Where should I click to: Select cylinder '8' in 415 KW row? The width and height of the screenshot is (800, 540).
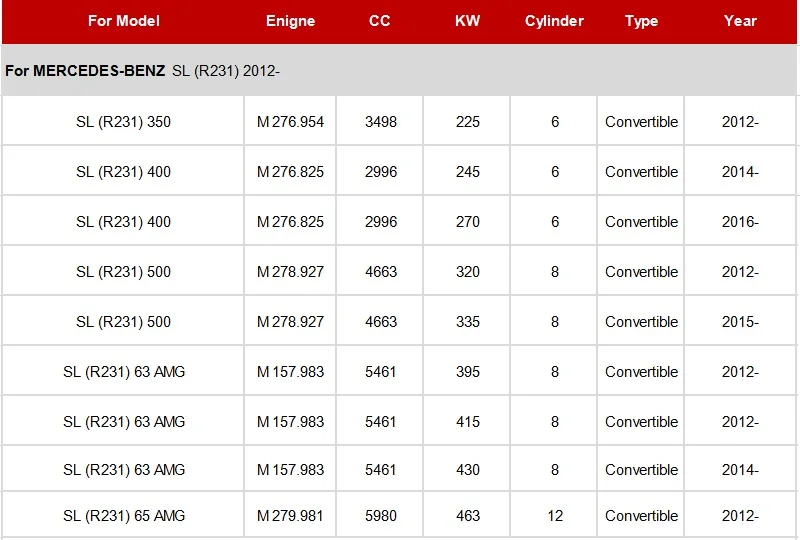click(555, 422)
